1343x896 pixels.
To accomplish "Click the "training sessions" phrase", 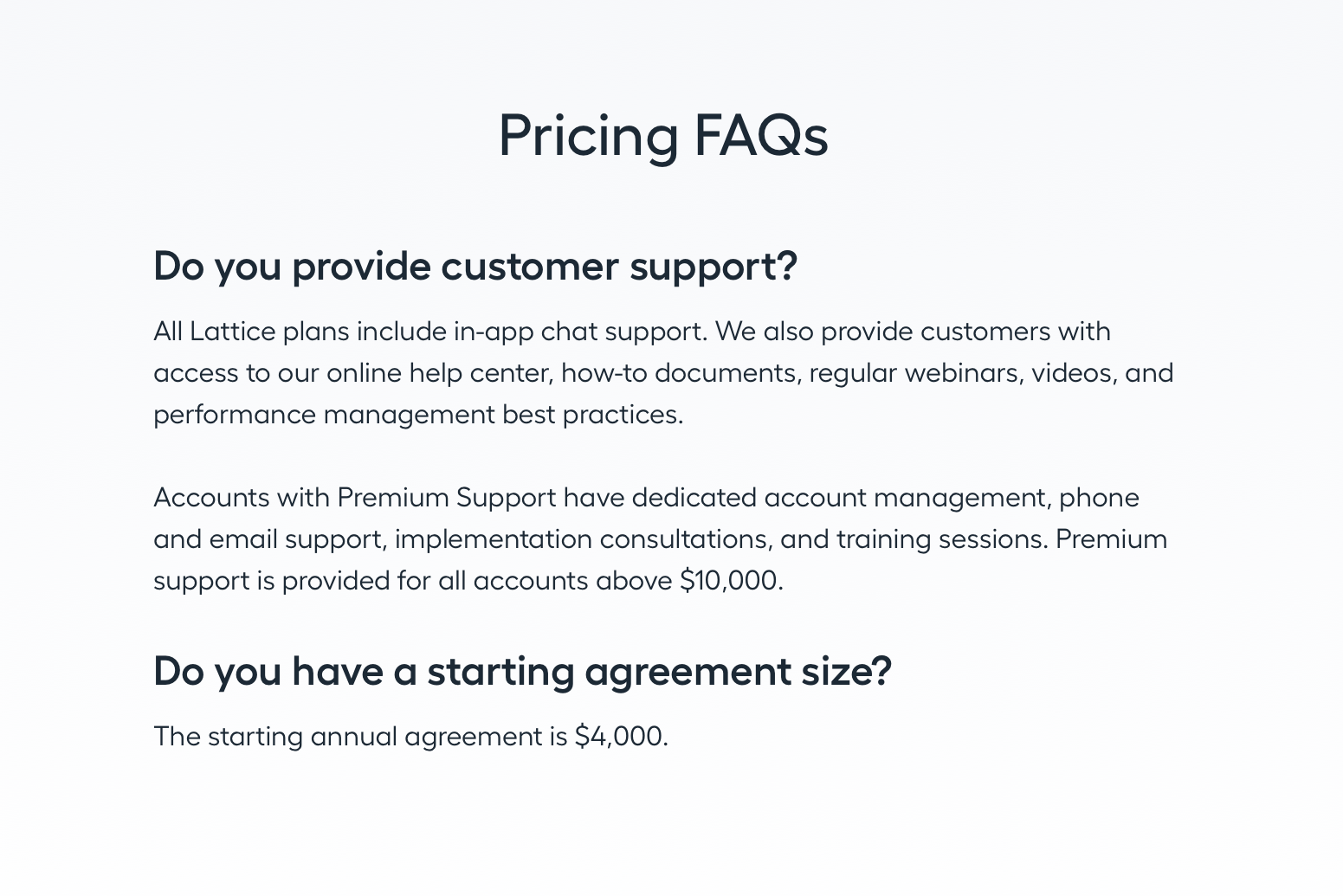I will click(942, 539).
